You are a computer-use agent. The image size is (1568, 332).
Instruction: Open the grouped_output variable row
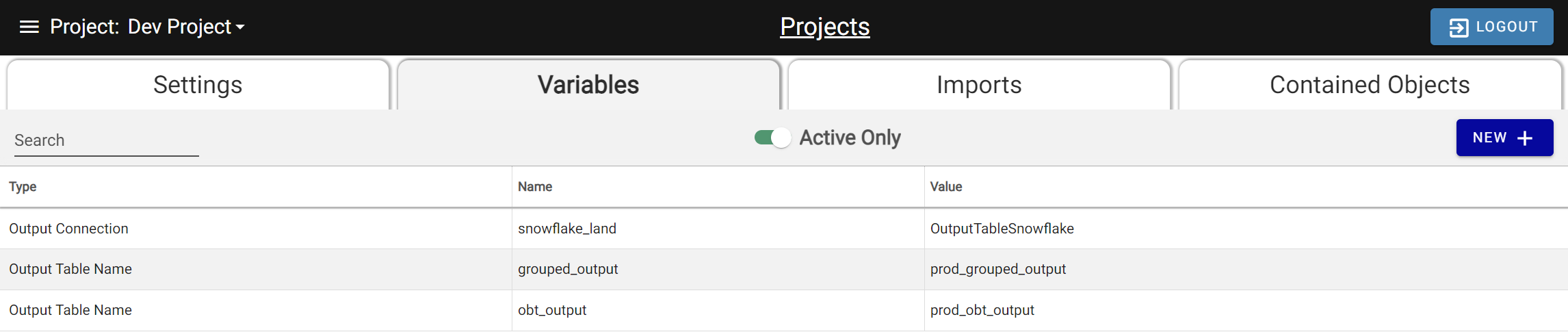(784, 269)
